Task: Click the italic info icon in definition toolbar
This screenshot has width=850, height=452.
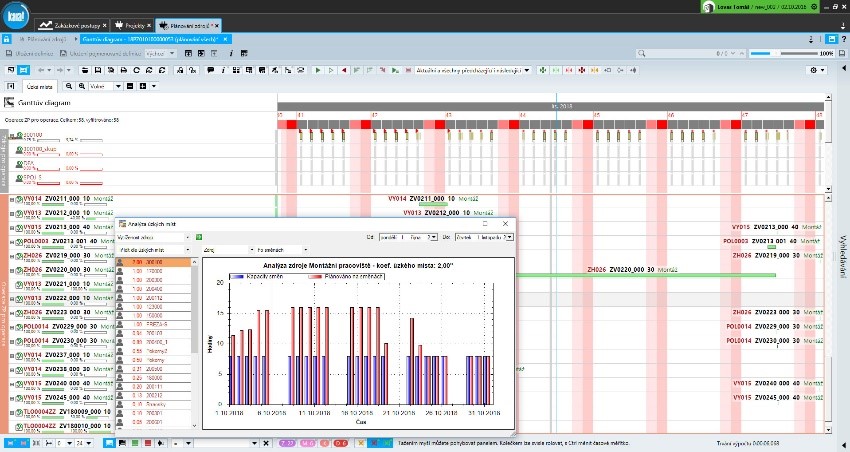Action: point(231,53)
